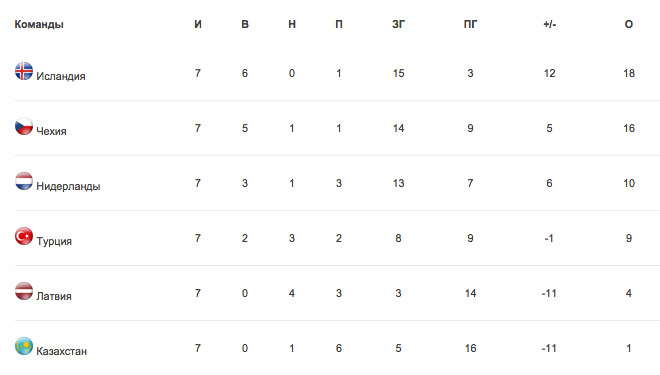The width and height of the screenshot is (660, 375).
Task: Open the Исландия team link
Action: 61,76
